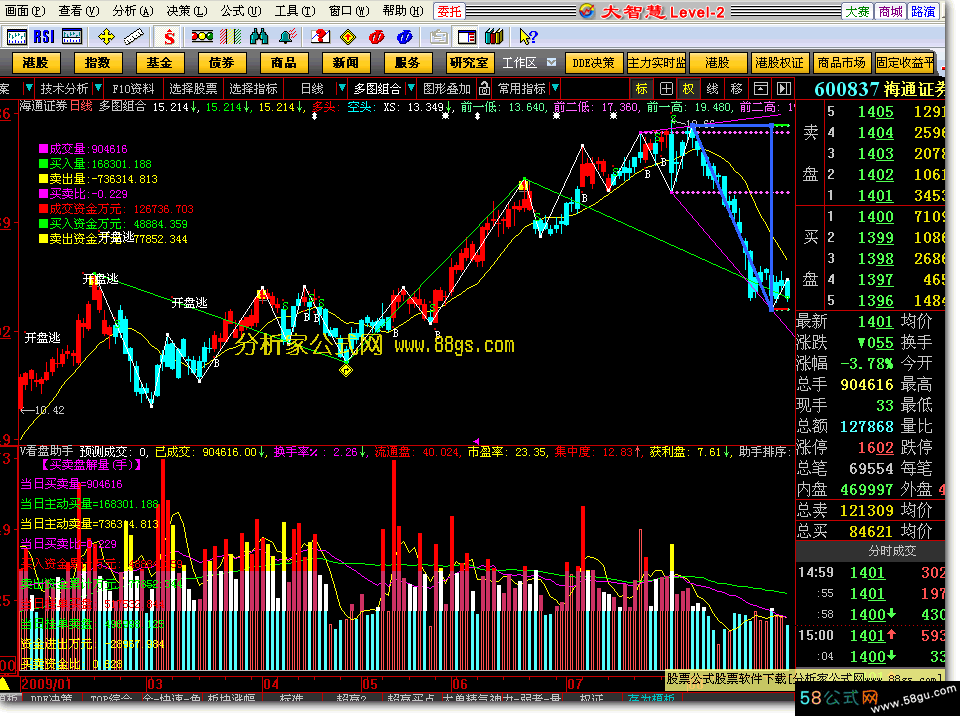Click the 商品市场 button

842,62
